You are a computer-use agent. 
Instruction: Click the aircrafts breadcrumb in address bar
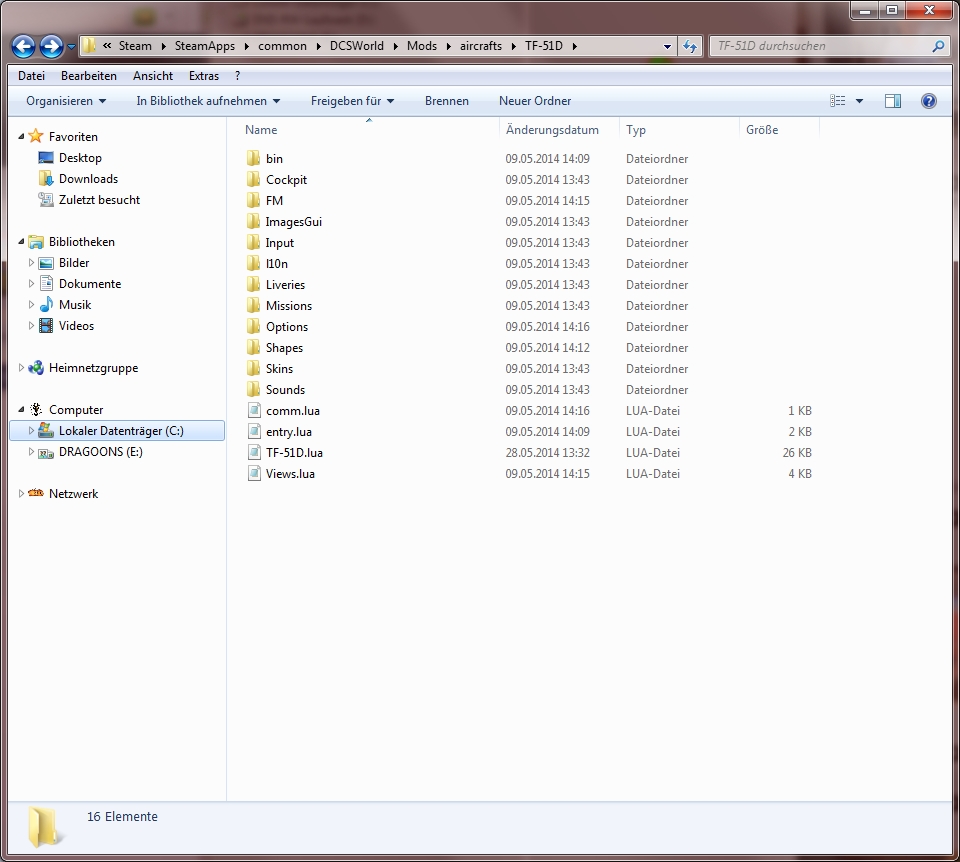click(x=481, y=46)
